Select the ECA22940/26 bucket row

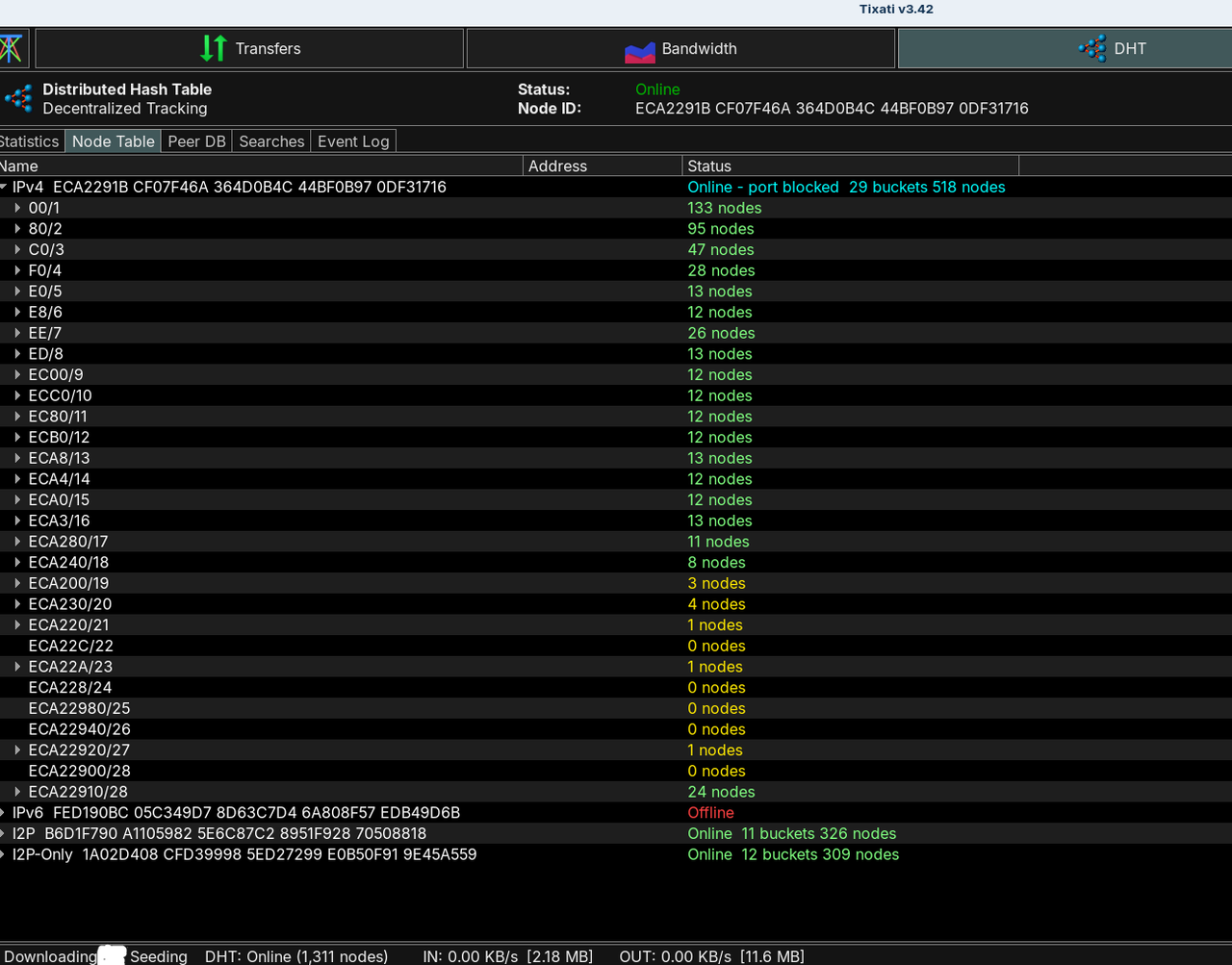coord(616,729)
